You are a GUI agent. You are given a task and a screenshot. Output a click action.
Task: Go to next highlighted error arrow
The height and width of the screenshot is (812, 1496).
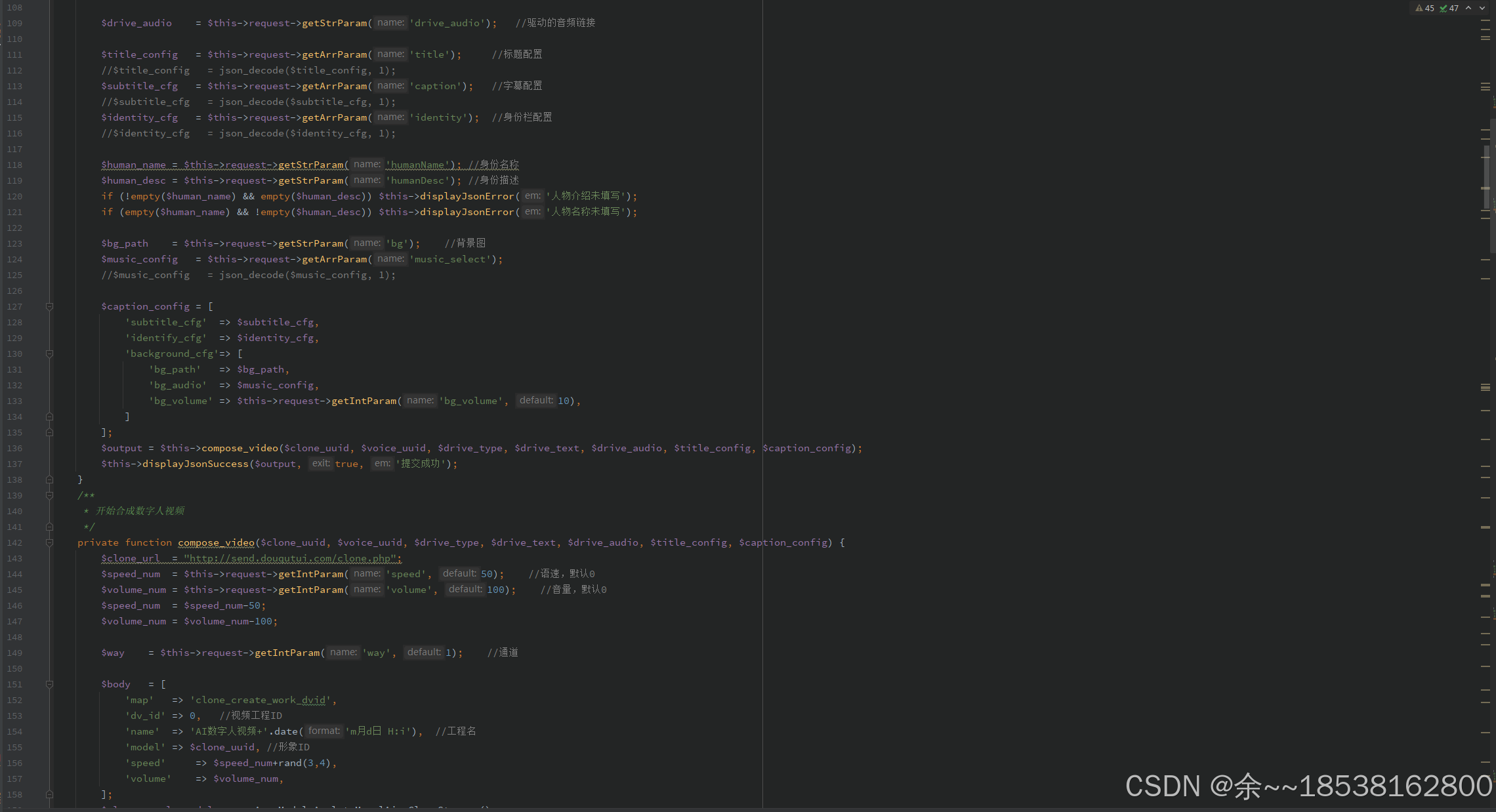[1482, 9]
